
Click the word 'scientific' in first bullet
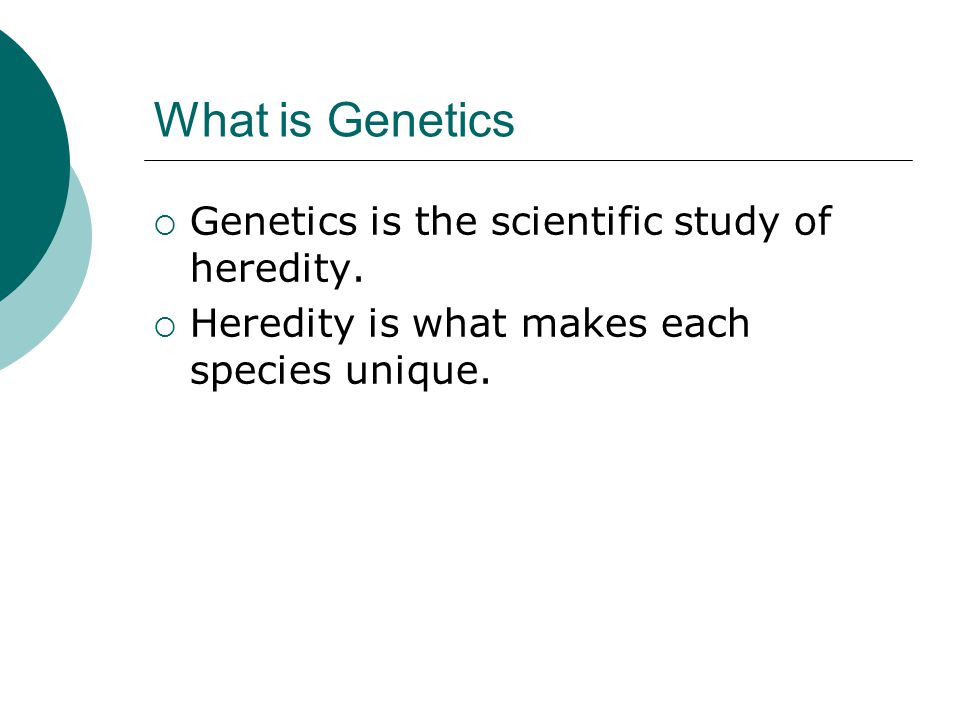pyautogui.click(x=577, y=221)
